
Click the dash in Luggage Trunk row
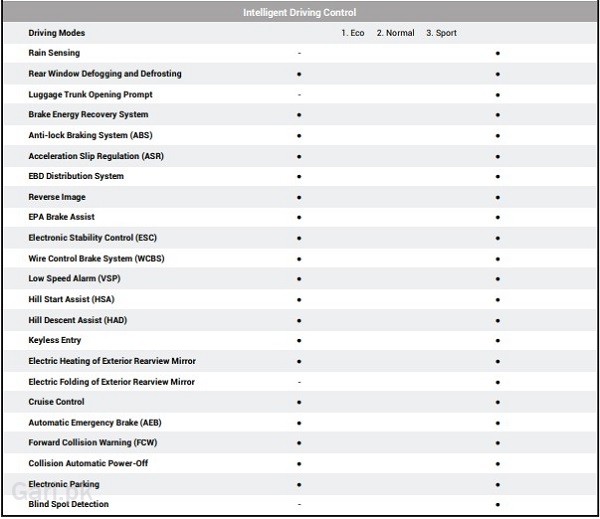click(299, 95)
